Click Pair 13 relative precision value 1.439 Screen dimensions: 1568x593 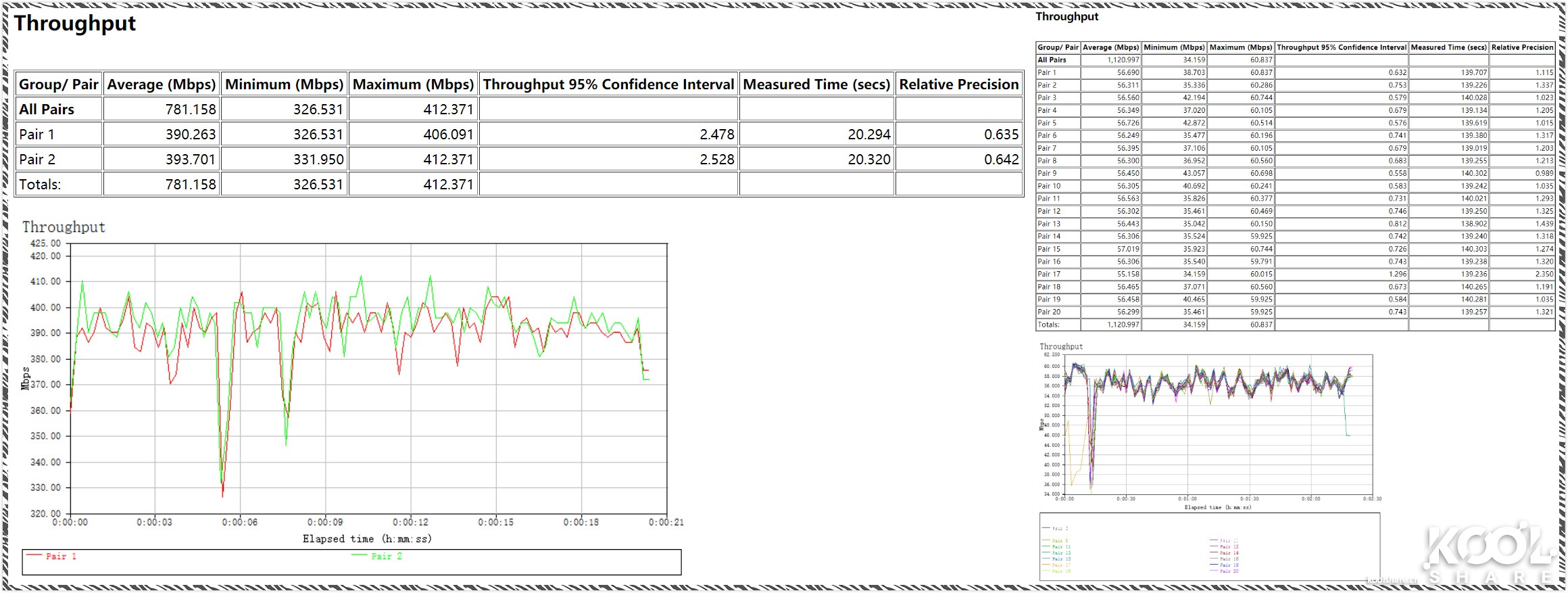click(1544, 224)
